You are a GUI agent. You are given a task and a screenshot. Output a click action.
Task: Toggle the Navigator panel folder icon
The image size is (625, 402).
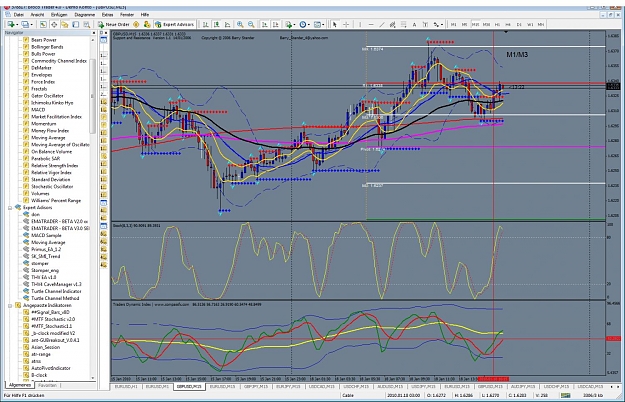(65, 24)
